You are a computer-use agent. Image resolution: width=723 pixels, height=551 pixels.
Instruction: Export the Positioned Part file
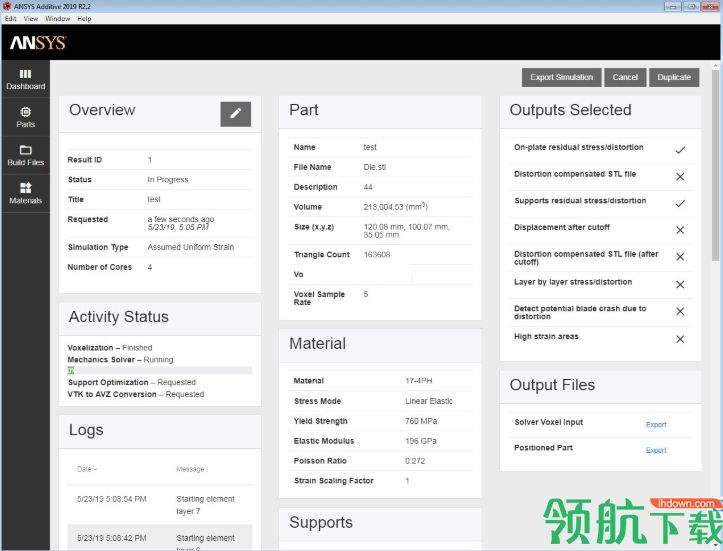tap(656, 450)
